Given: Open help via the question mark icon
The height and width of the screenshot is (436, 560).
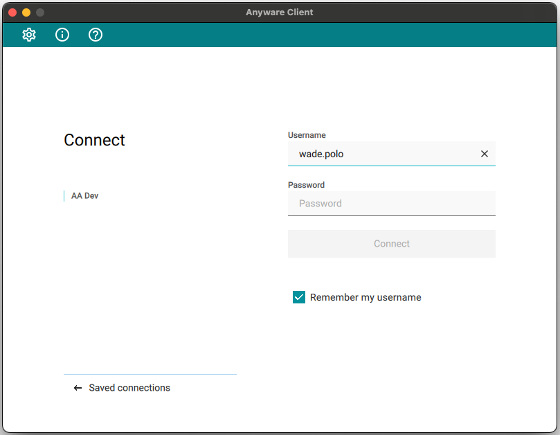Looking at the screenshot, I should point(95,35).
